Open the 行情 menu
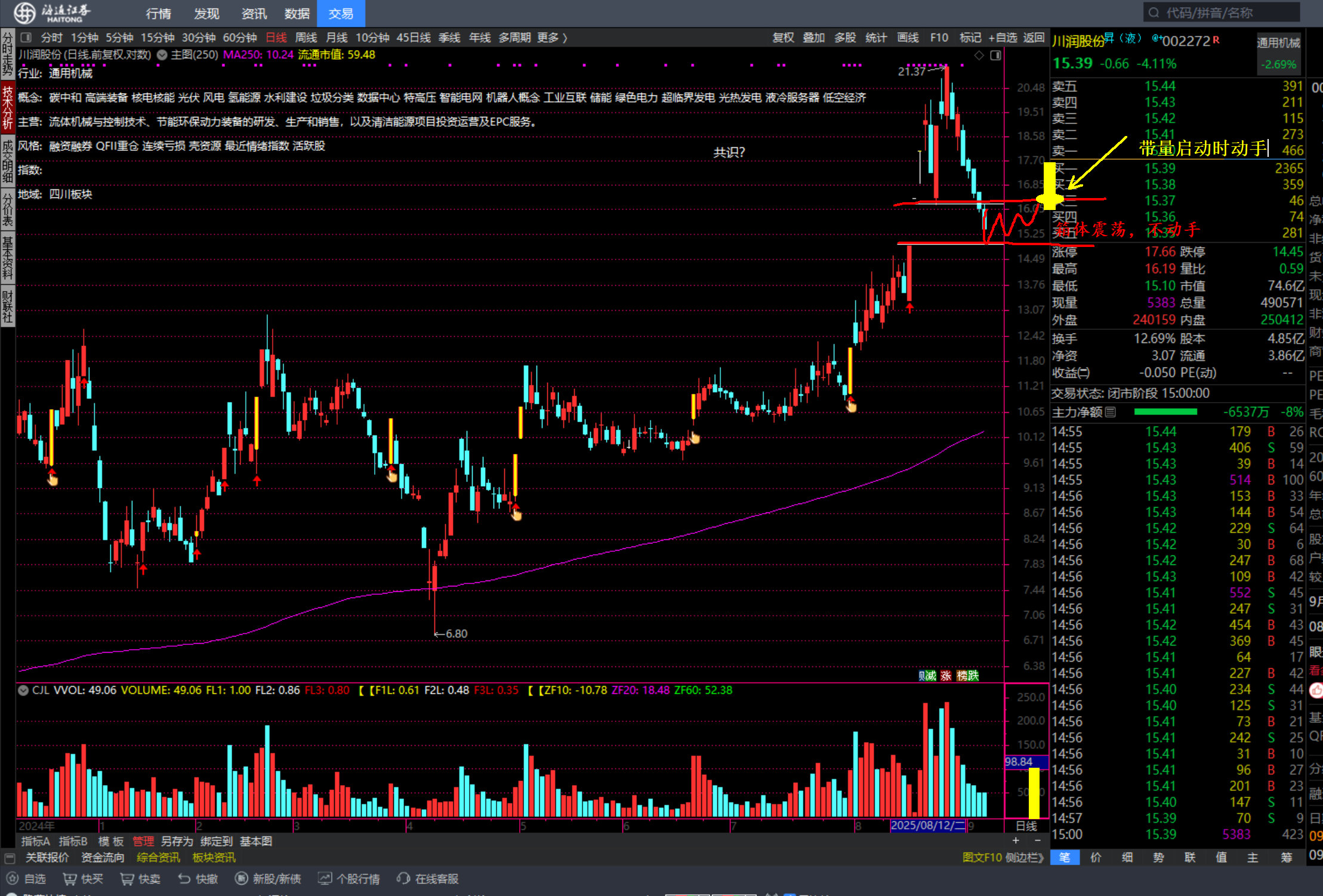 click(158, 14)
